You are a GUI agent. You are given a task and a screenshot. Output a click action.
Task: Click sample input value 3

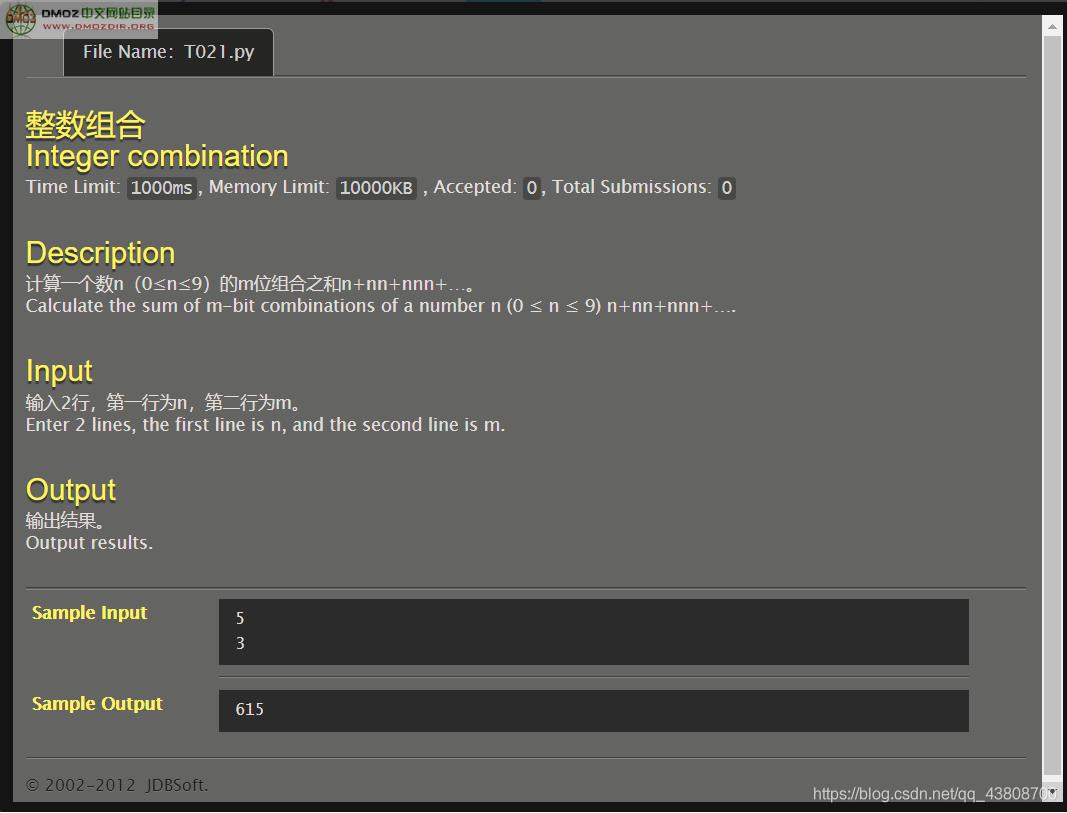click(240, 644)
